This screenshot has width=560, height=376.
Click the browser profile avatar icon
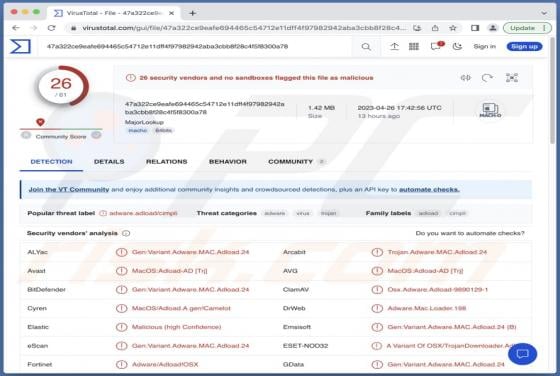[x=493, y=28]
